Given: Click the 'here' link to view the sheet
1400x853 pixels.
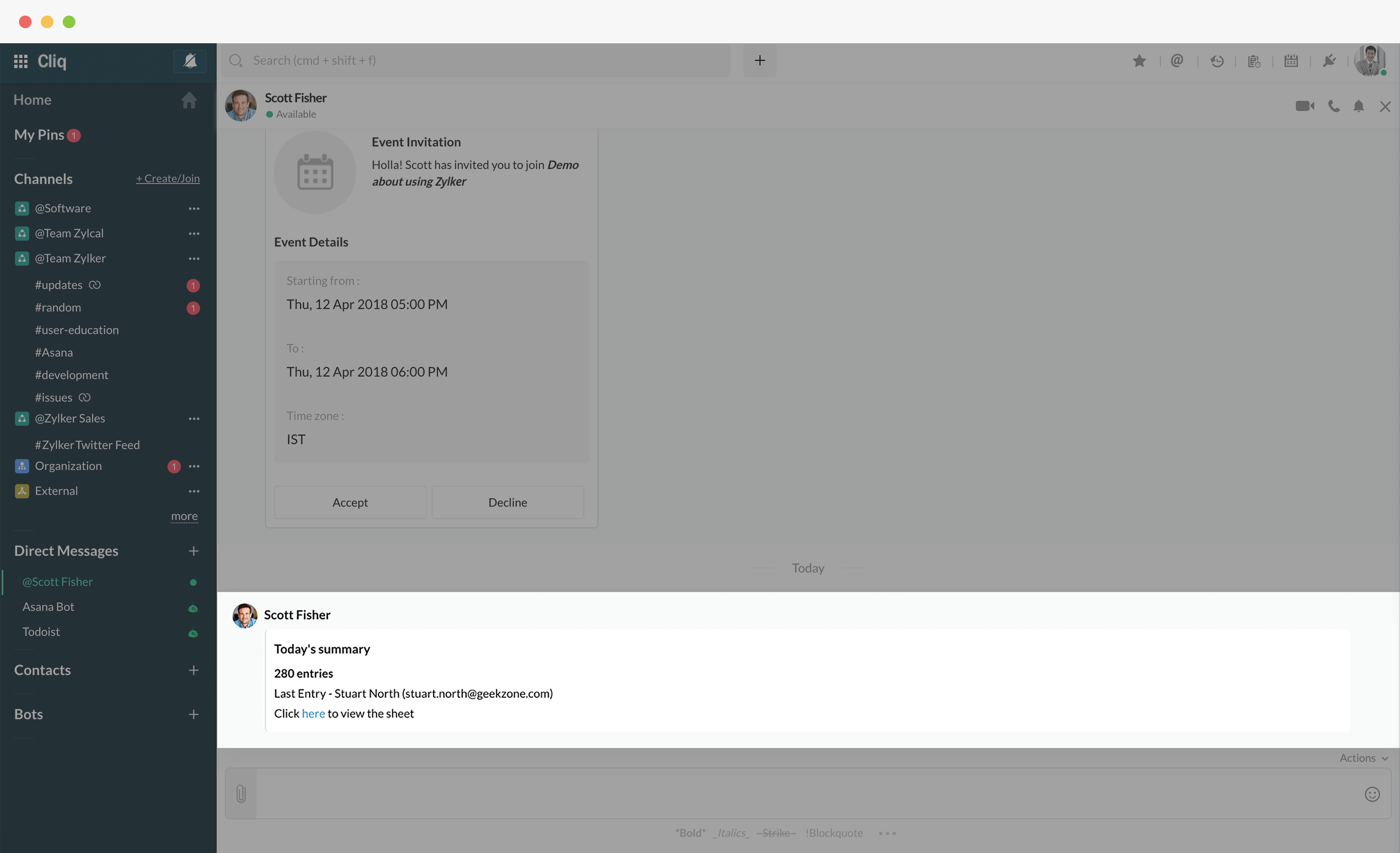Looking at the screenshot, I should click(x=313, y=714).
